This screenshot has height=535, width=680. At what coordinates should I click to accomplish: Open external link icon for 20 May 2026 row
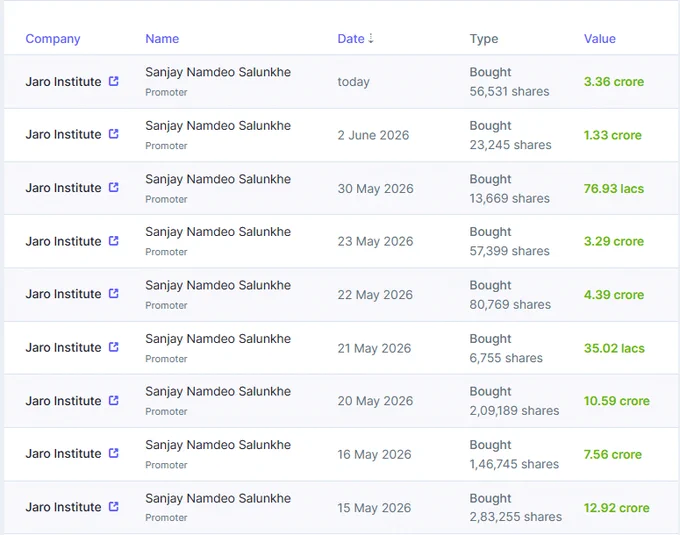click(113, 400)
